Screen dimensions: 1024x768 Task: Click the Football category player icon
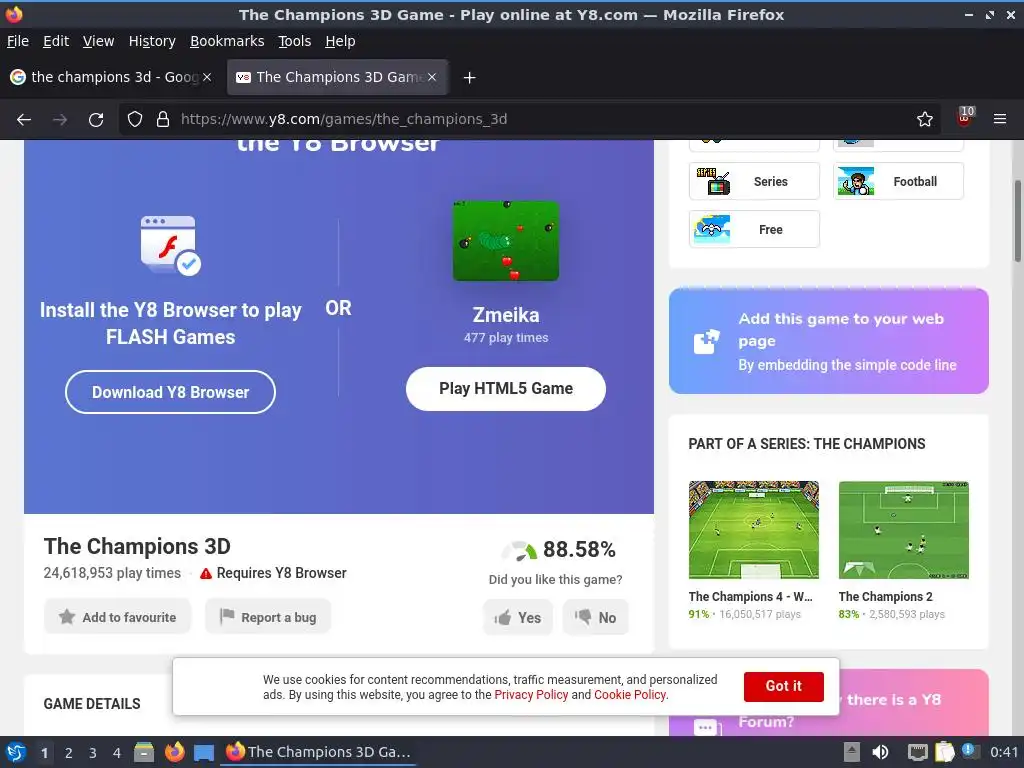856,182
